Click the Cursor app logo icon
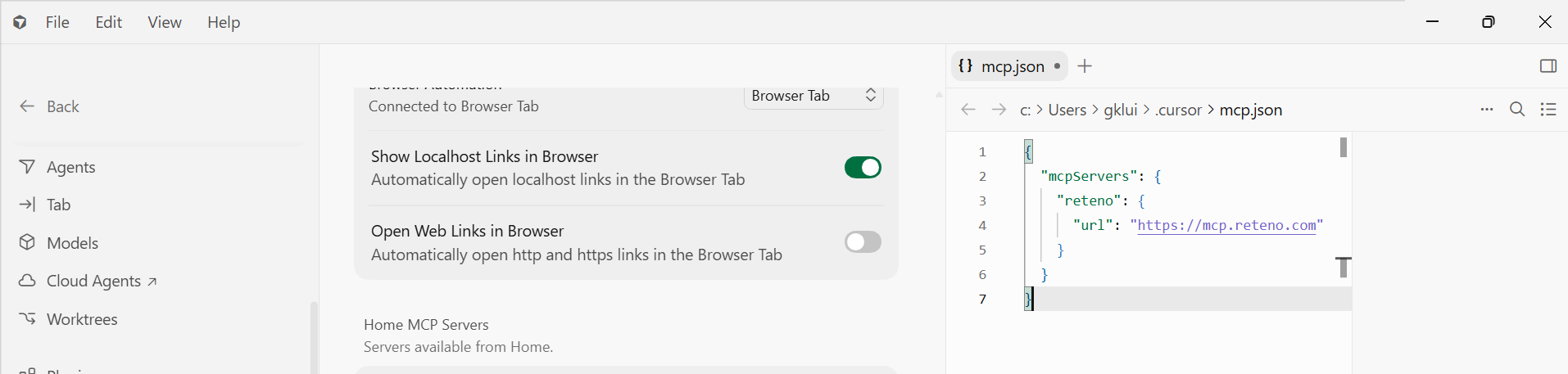Screen dimensions: 1568x374 [x=20, y=22]
